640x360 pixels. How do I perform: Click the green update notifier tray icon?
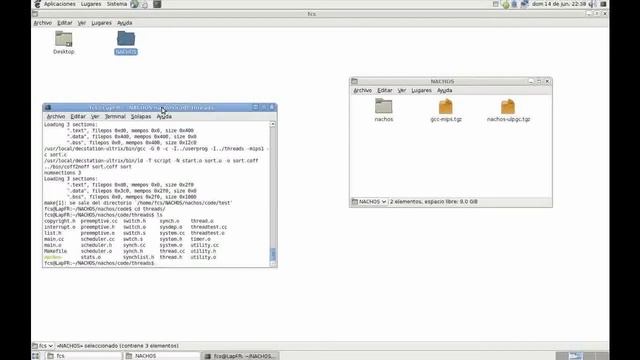coord(505,4)
